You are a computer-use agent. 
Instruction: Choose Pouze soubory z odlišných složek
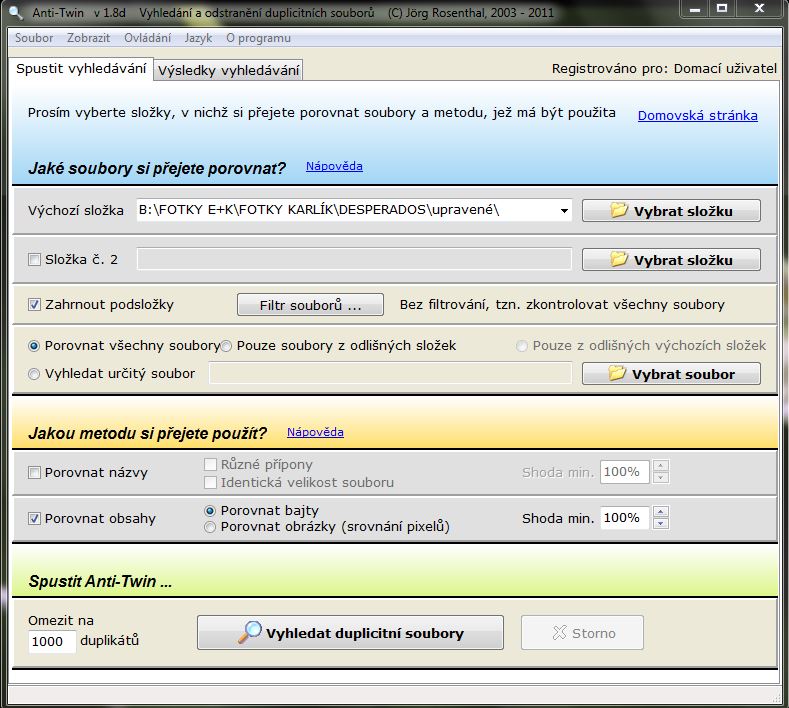coord(227,346)
